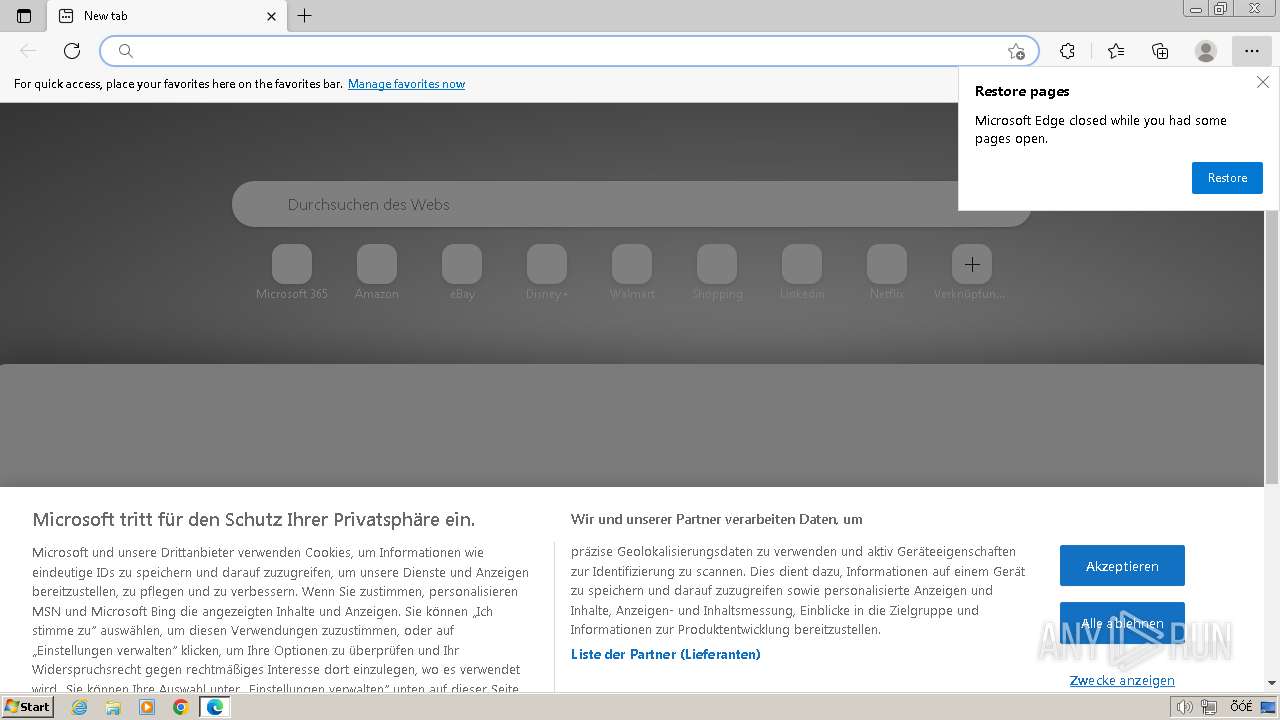Image resolution: width=1280 pixels, height=720 pixels.
Task: Launch Internet Explorer from taskbar
Action: (80, 707)
